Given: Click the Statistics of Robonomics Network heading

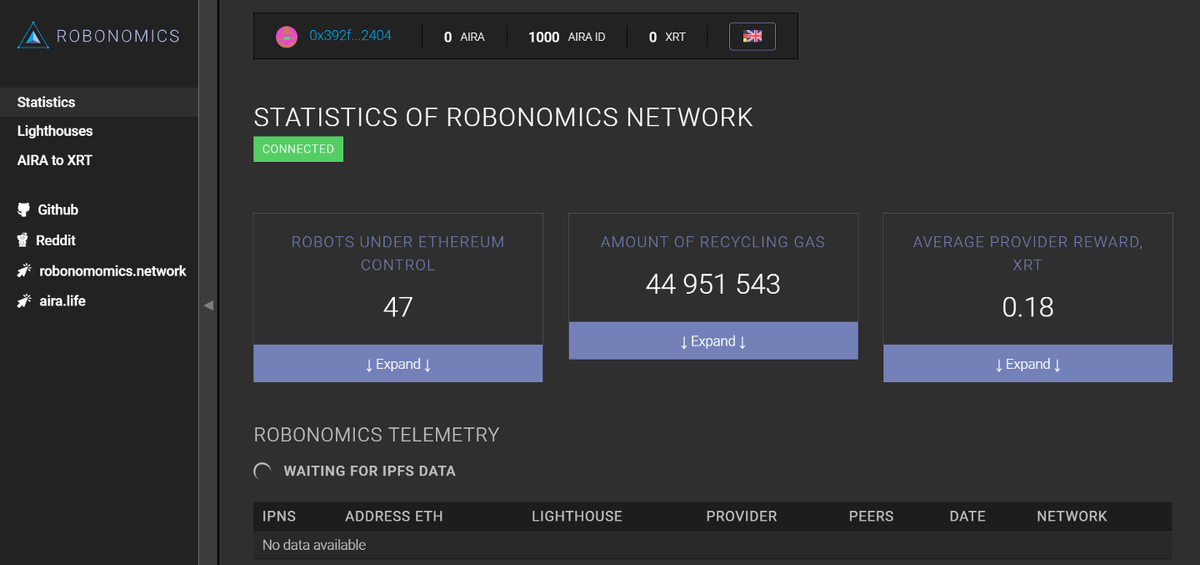Looking at the screenshot, I should 503,117.
